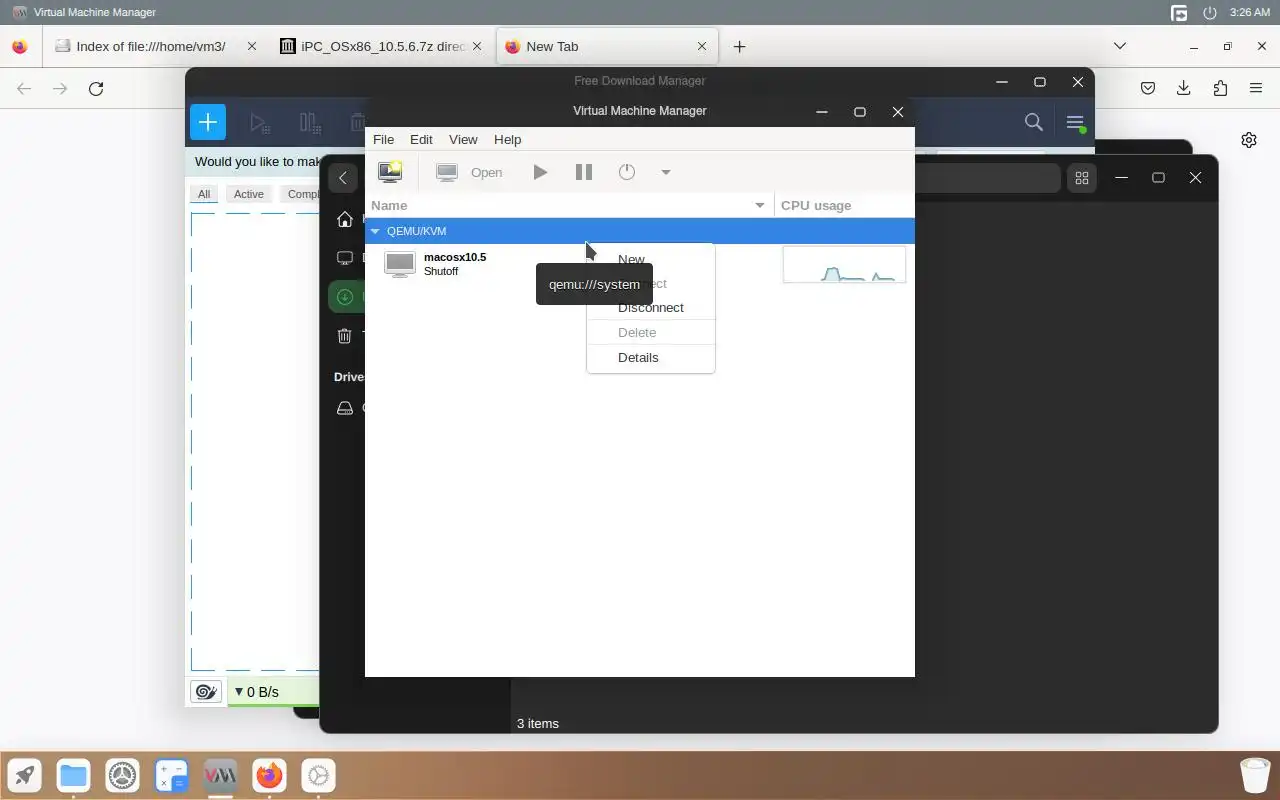Open the Edit menu in Virtual Machine Manager
The width and height of the screenshot is (1280, 800).
click(421, 139)
